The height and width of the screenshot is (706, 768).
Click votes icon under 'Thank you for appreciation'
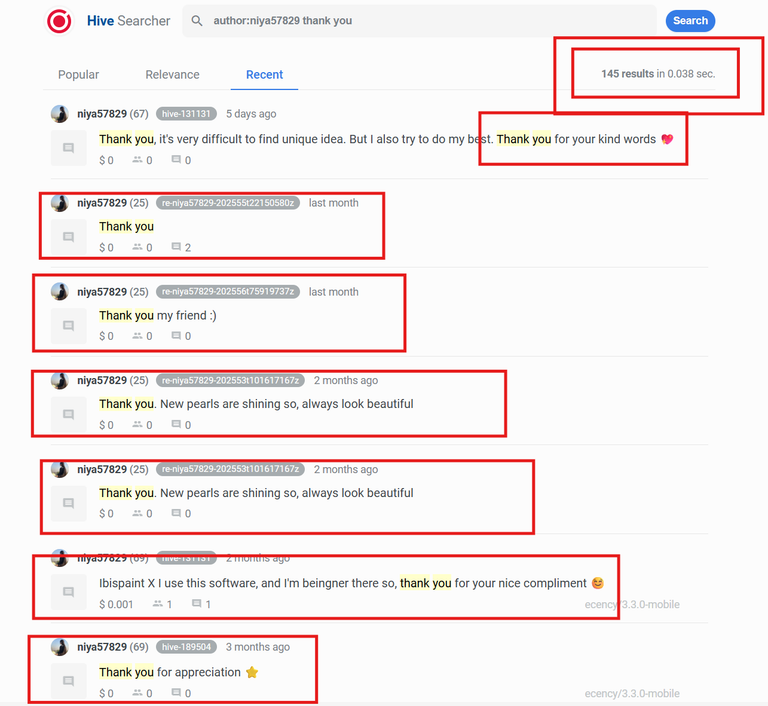[138, 693]
